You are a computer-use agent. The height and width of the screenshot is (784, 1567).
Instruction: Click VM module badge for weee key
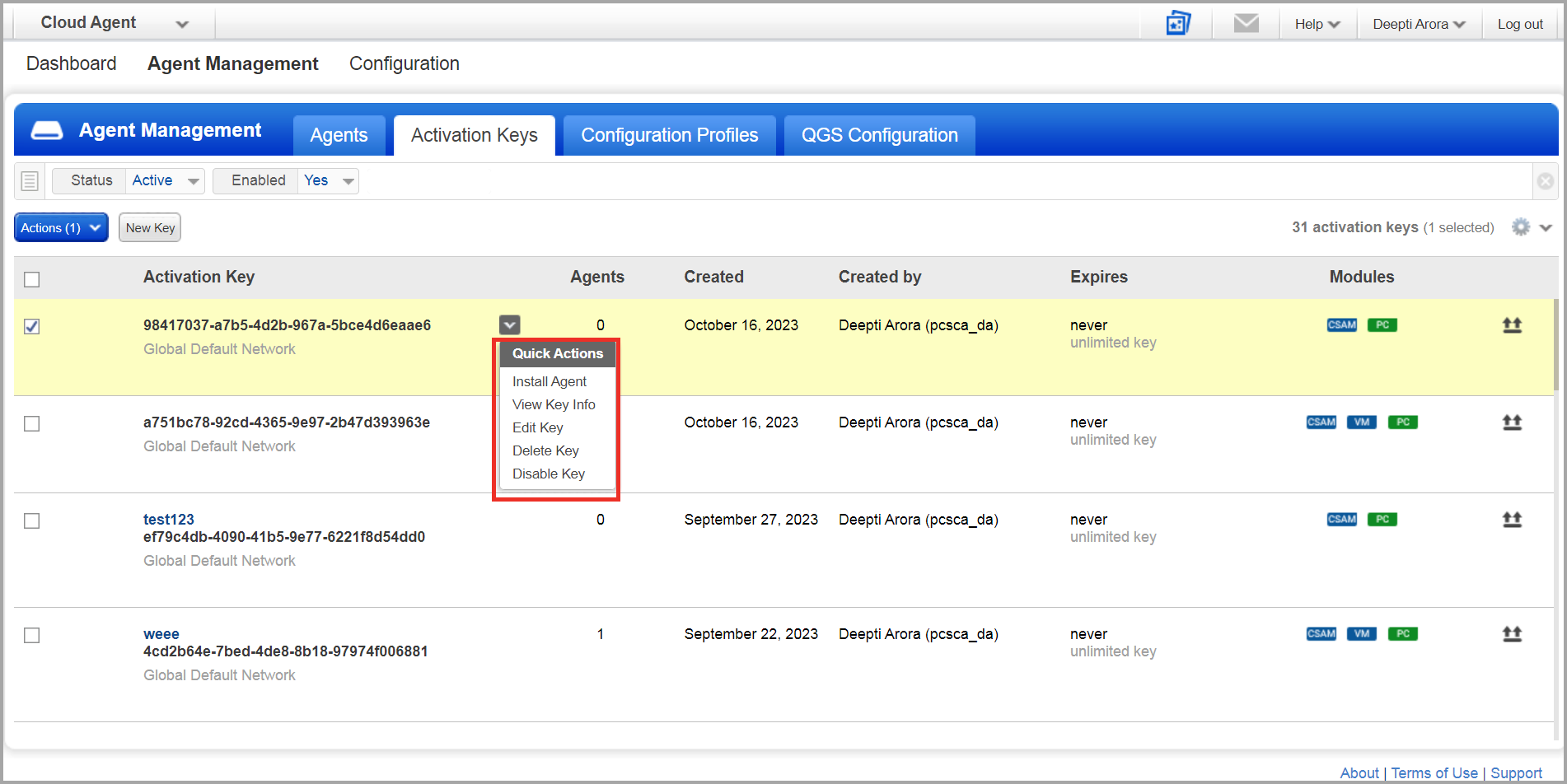[1362, 633]
